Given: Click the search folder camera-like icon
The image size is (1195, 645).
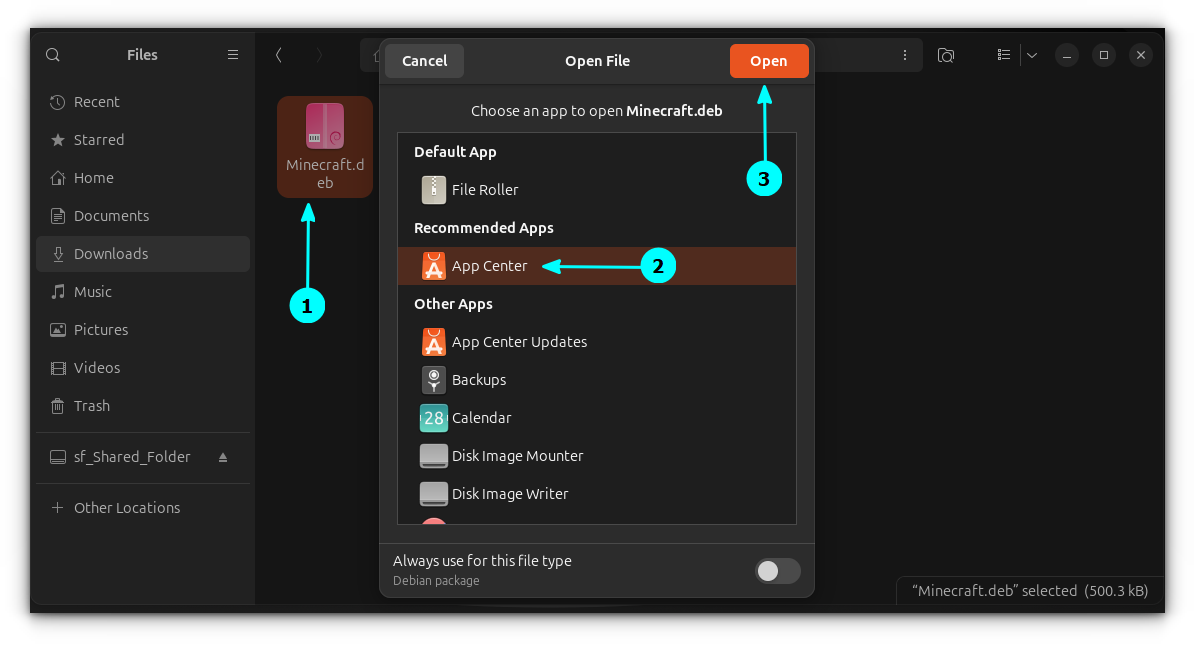Looking at the screenshot, I should pos(946,55).
